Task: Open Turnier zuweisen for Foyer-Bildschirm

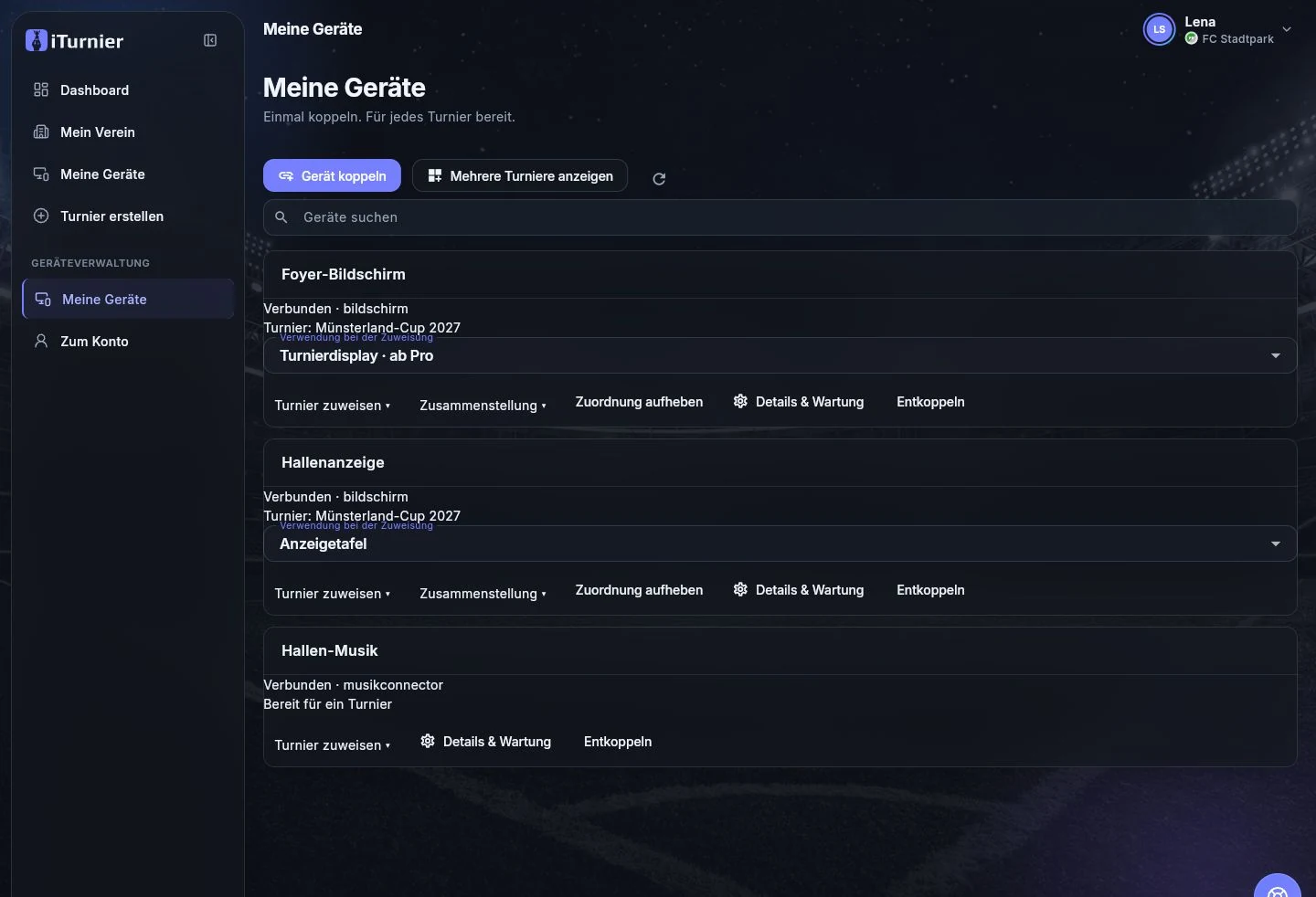Action: [333, 405]
